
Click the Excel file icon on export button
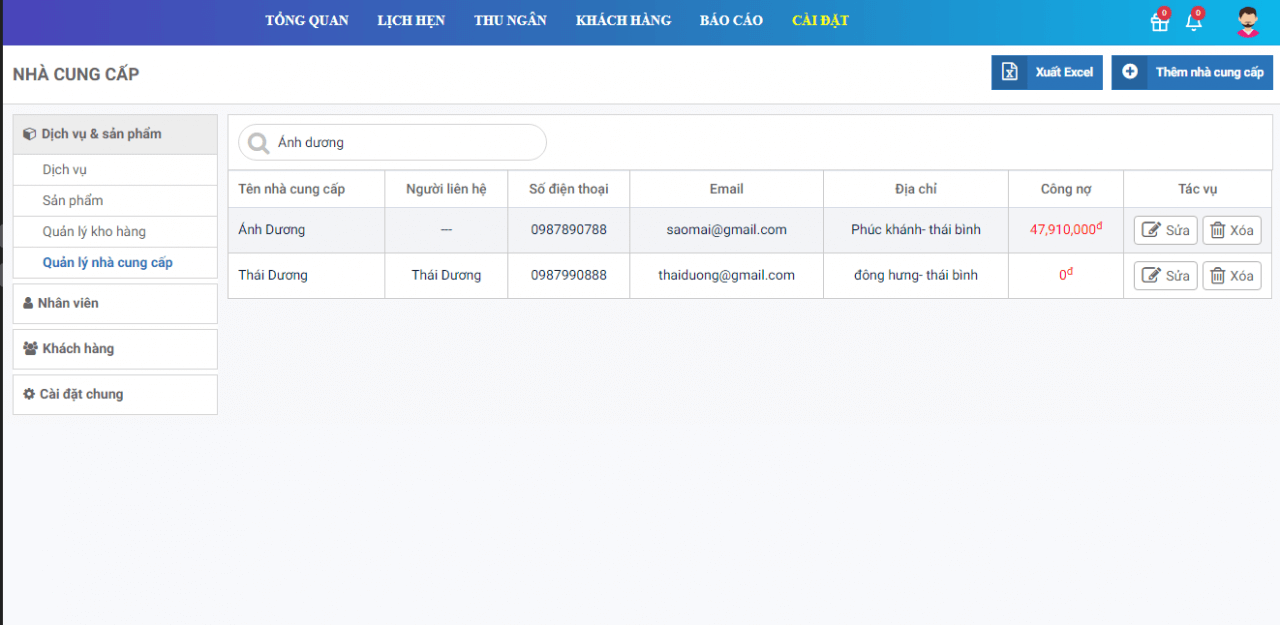(x=1010, y=72)
